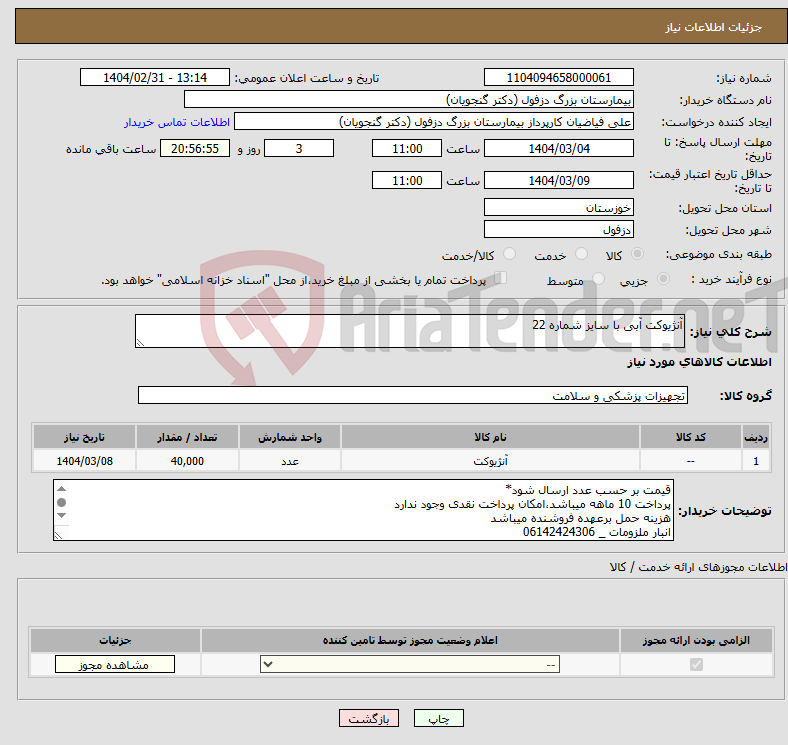Viewport: 788px width, 745px height.
Task: Click the بازگشت back button
Action: [369, 719]
